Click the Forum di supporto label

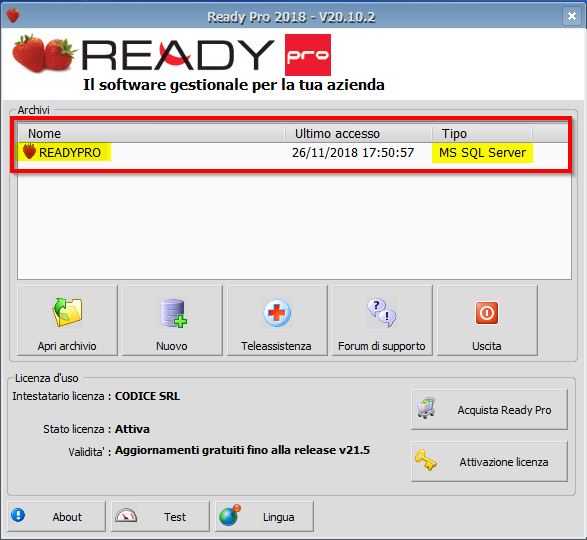(381, 346)
